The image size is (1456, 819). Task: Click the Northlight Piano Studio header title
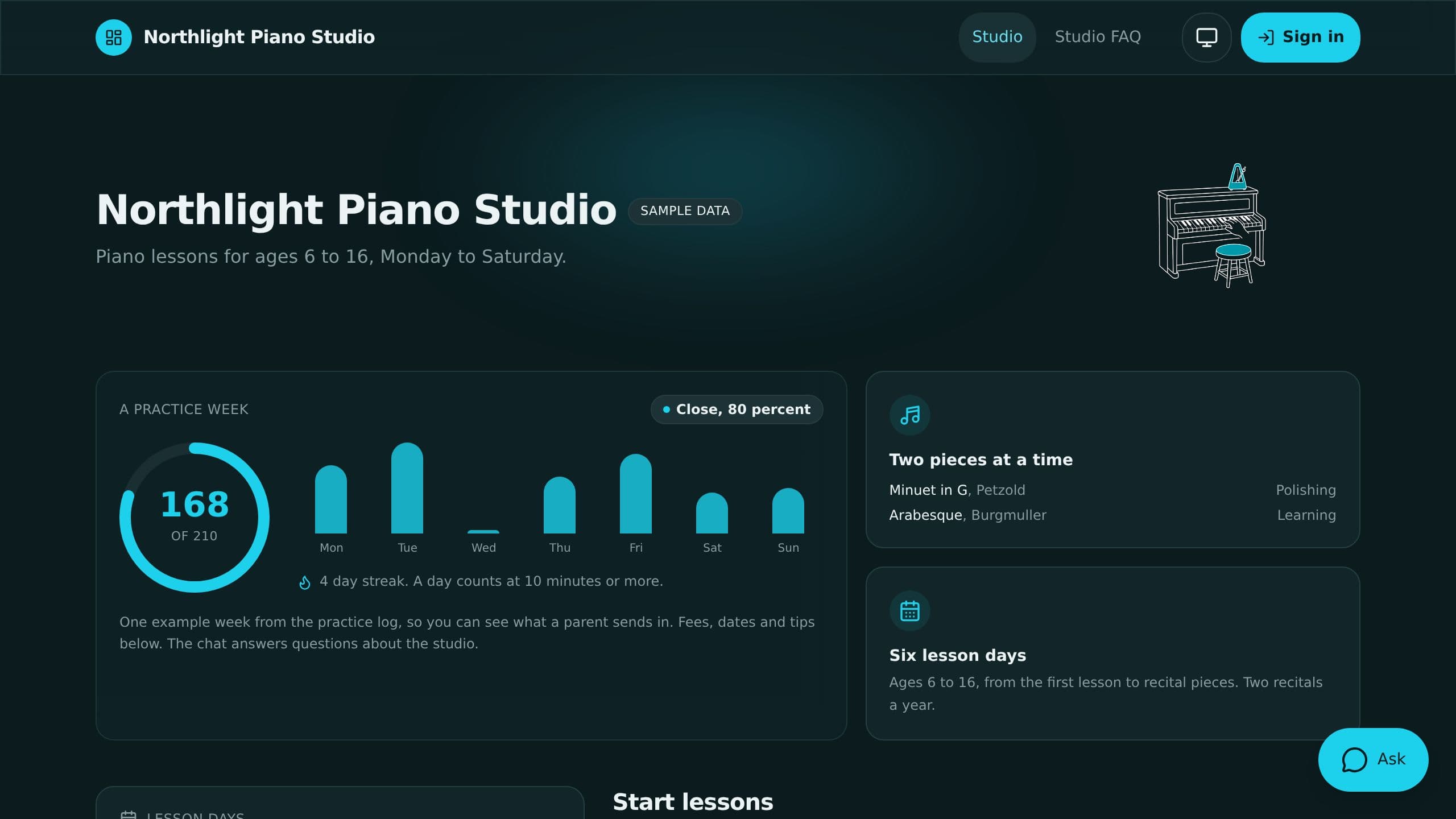259,37
